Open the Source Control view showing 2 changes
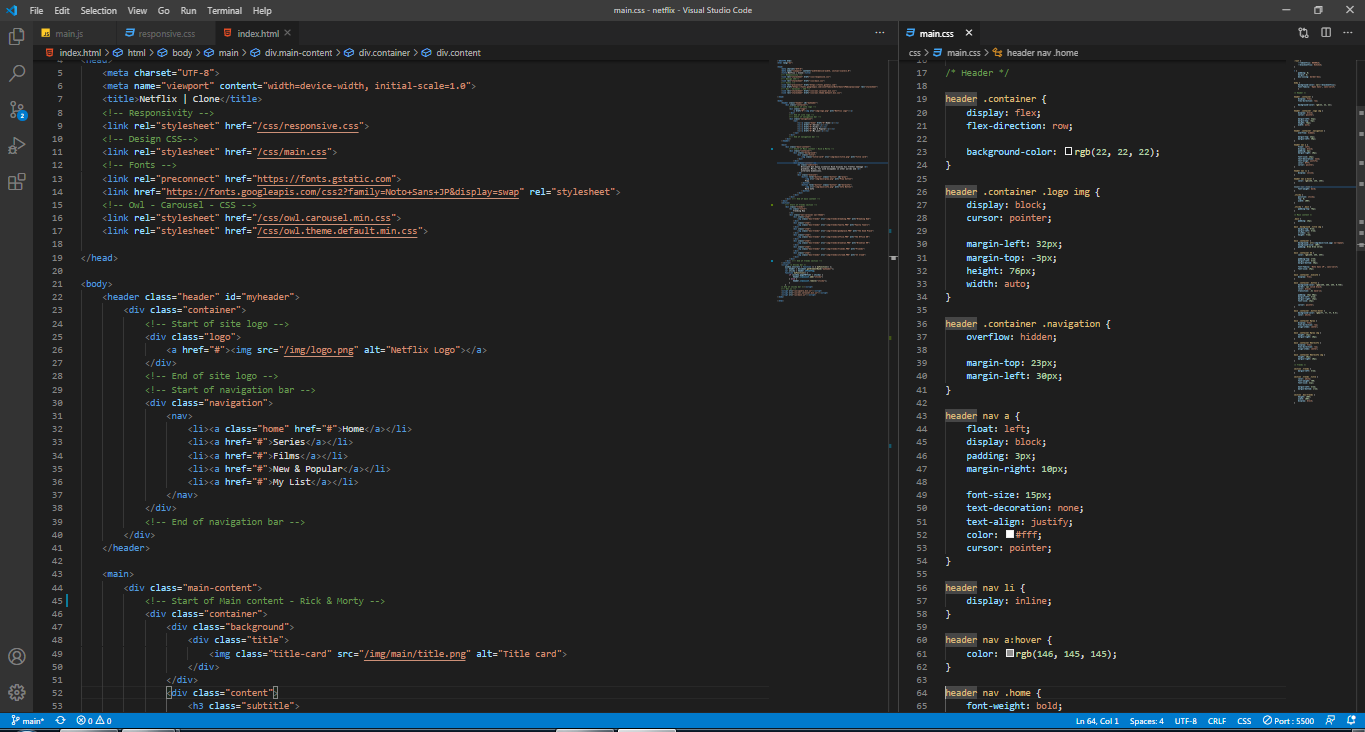This screenshot has width=1365, height=732. 16,108
